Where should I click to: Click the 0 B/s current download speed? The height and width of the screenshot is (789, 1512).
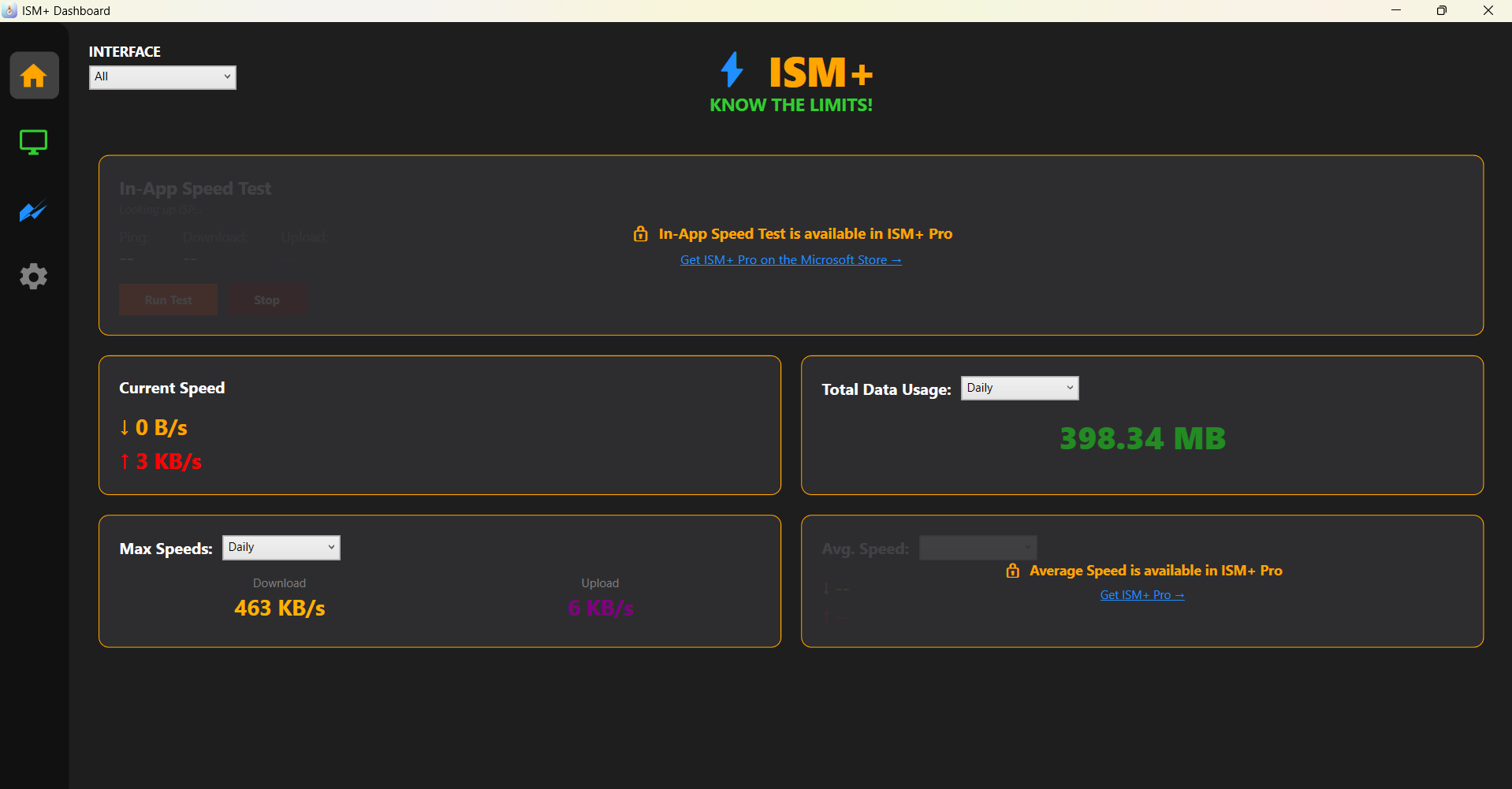(154, 428)
